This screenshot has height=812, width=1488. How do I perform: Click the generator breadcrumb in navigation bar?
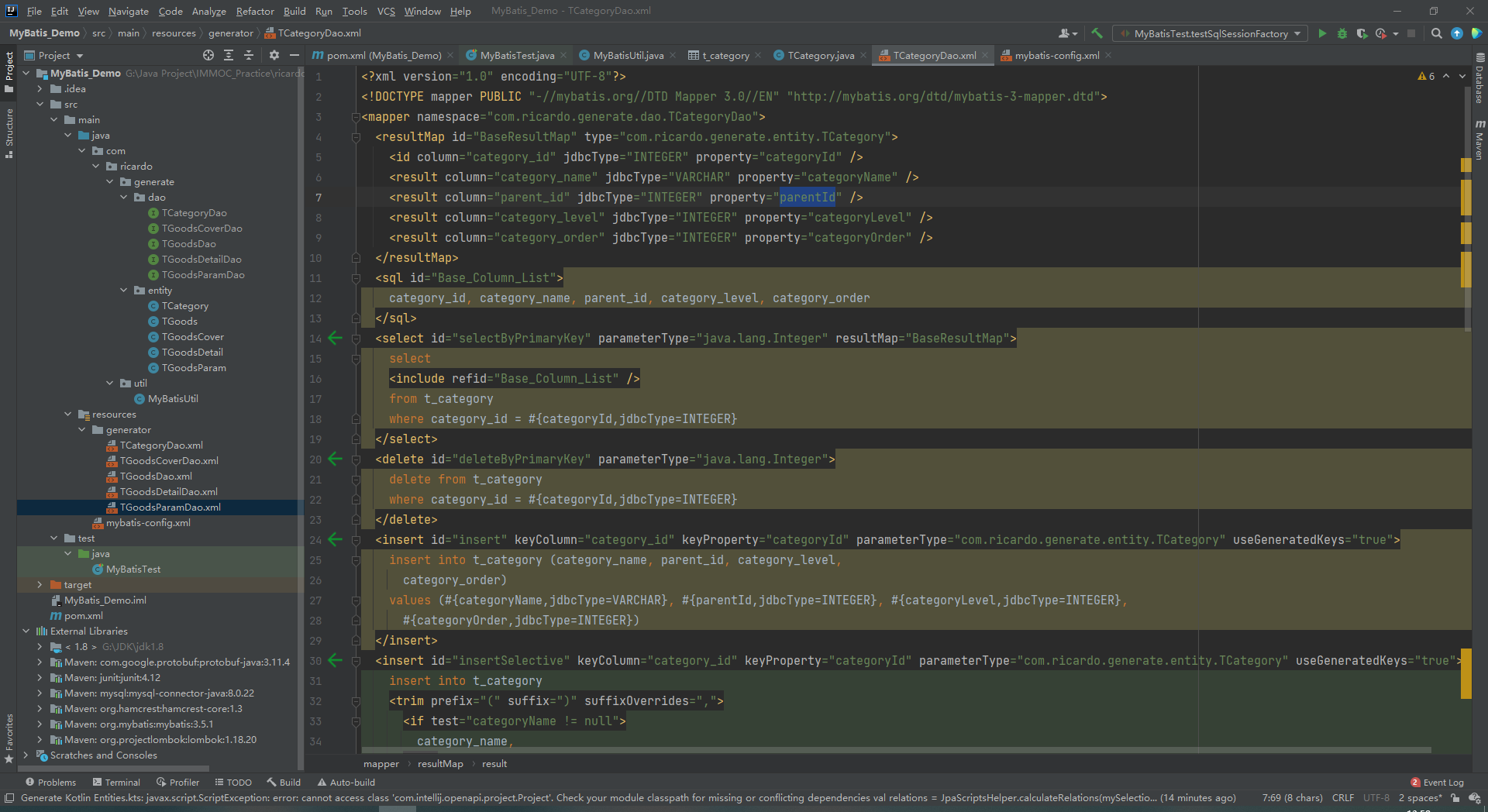pos(230,33)
